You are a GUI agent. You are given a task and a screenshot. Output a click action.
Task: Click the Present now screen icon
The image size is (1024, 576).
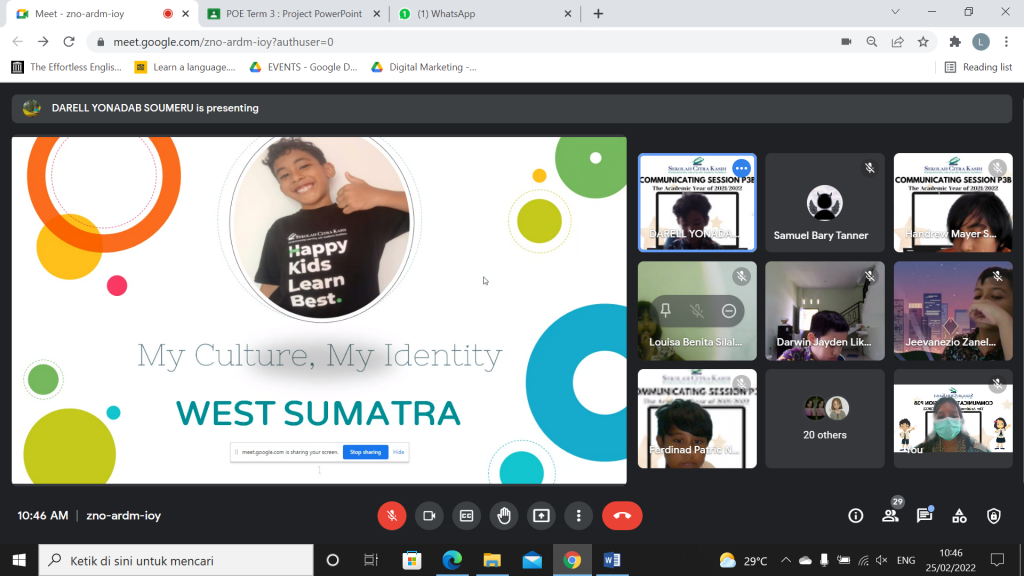point(541,516)
